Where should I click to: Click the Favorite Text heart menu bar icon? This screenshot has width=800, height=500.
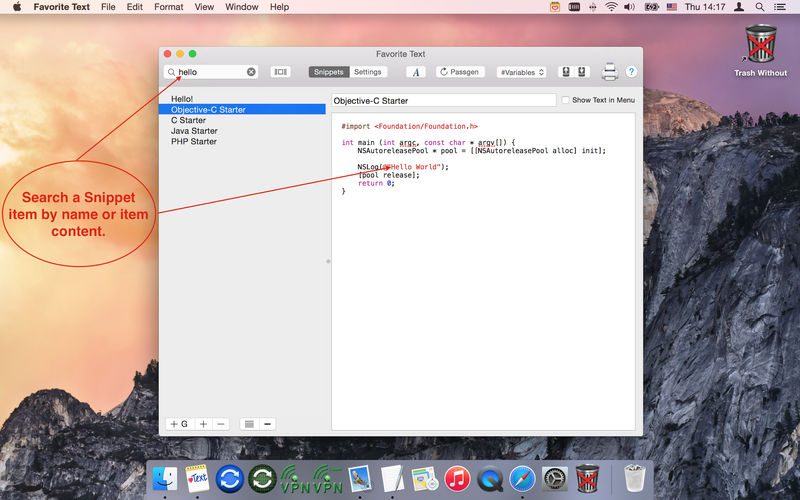[555, 7]
